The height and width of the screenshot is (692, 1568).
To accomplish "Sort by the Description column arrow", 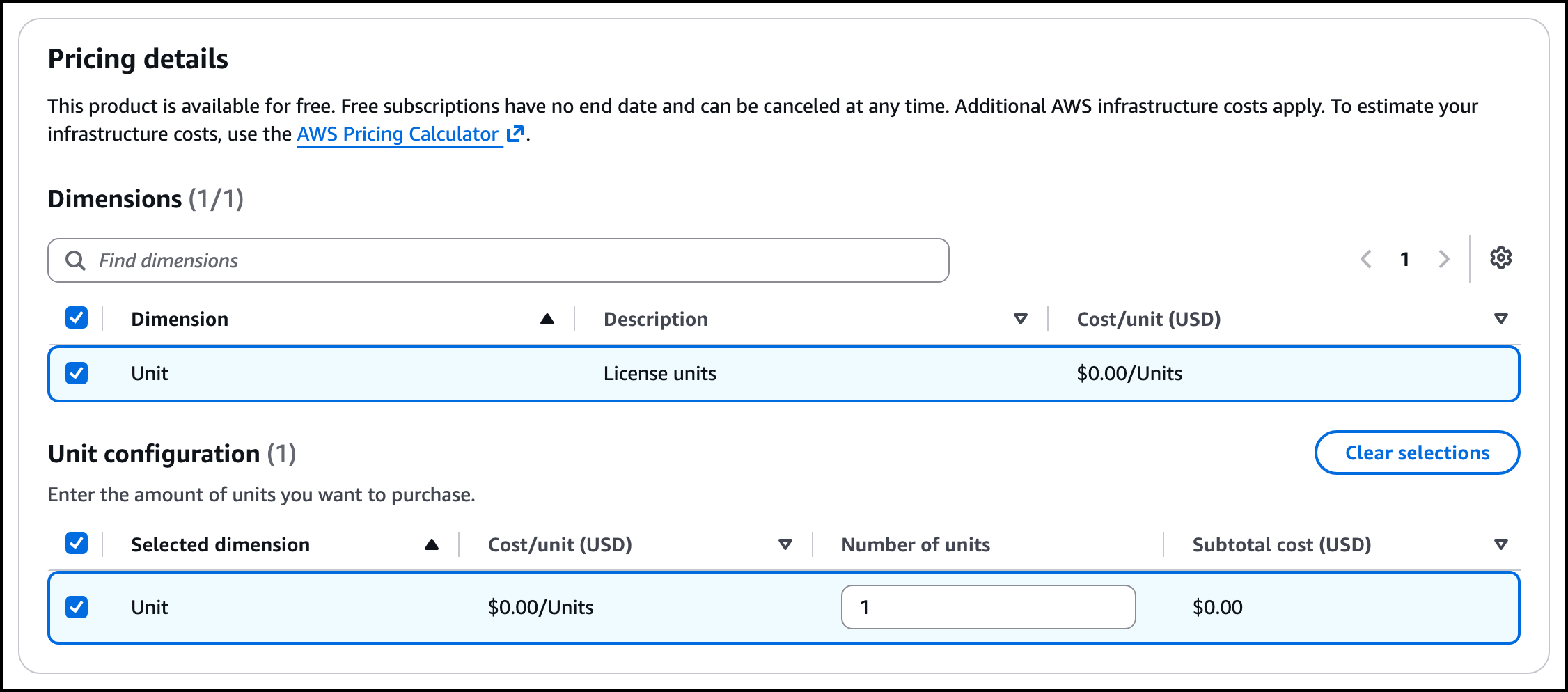I will [x=1021, y=319].
